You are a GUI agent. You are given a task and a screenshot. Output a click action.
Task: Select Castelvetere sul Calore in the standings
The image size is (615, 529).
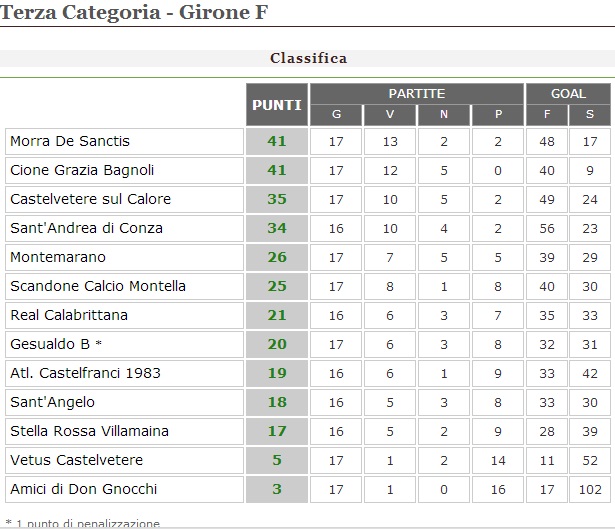90,199
